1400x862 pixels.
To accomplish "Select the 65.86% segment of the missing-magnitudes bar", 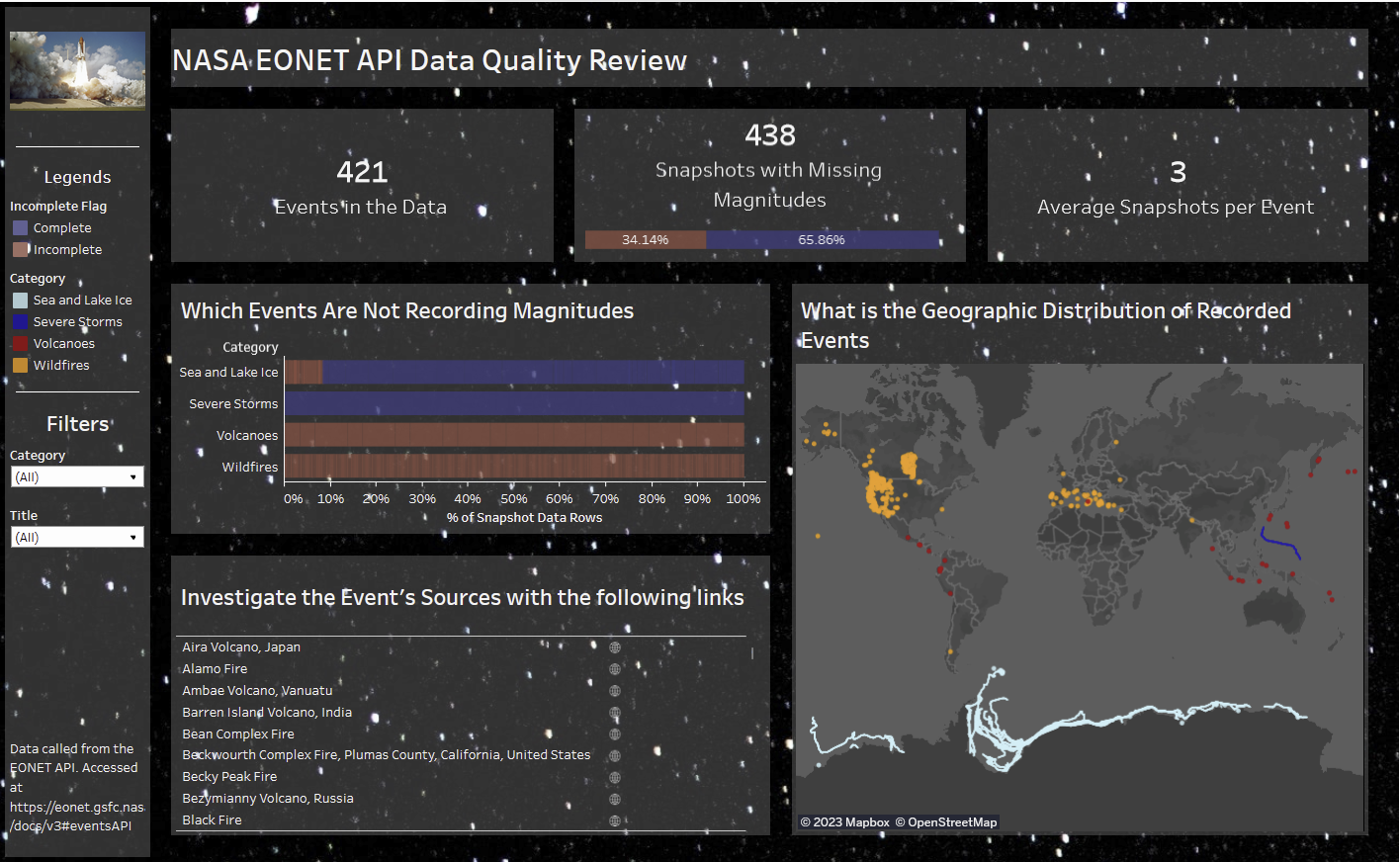I will pos(823,240).
